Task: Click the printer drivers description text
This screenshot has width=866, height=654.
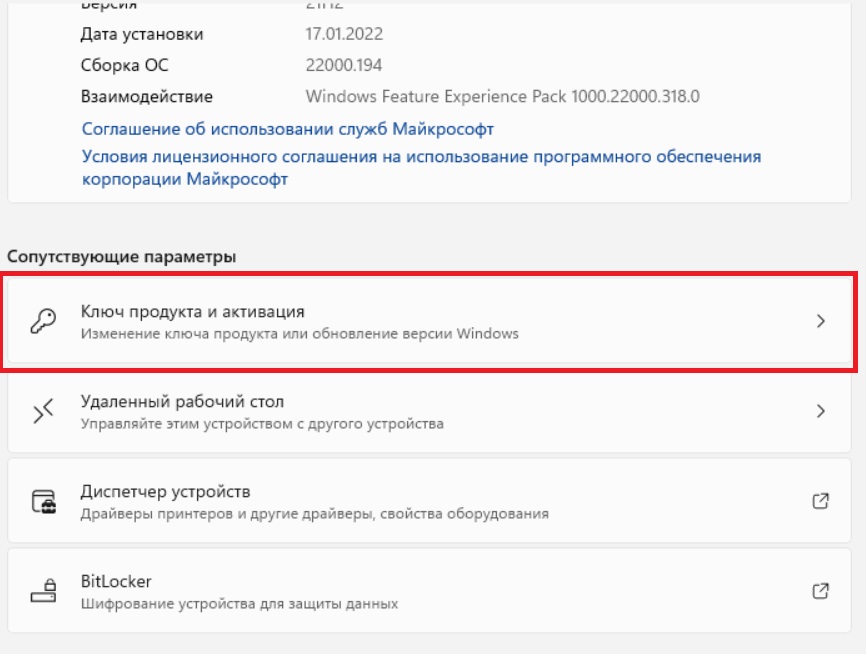Action: click(315, 514)
